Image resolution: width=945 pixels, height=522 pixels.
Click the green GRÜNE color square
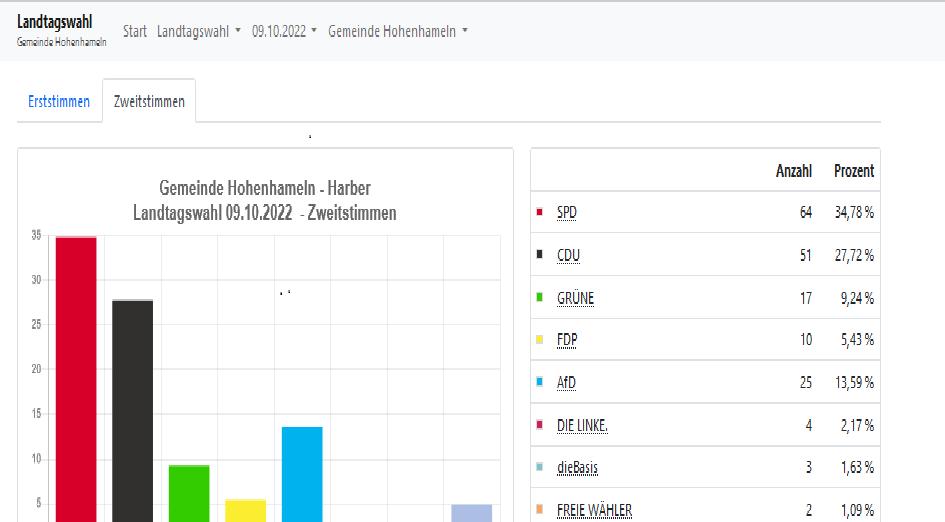pos(539,297)
